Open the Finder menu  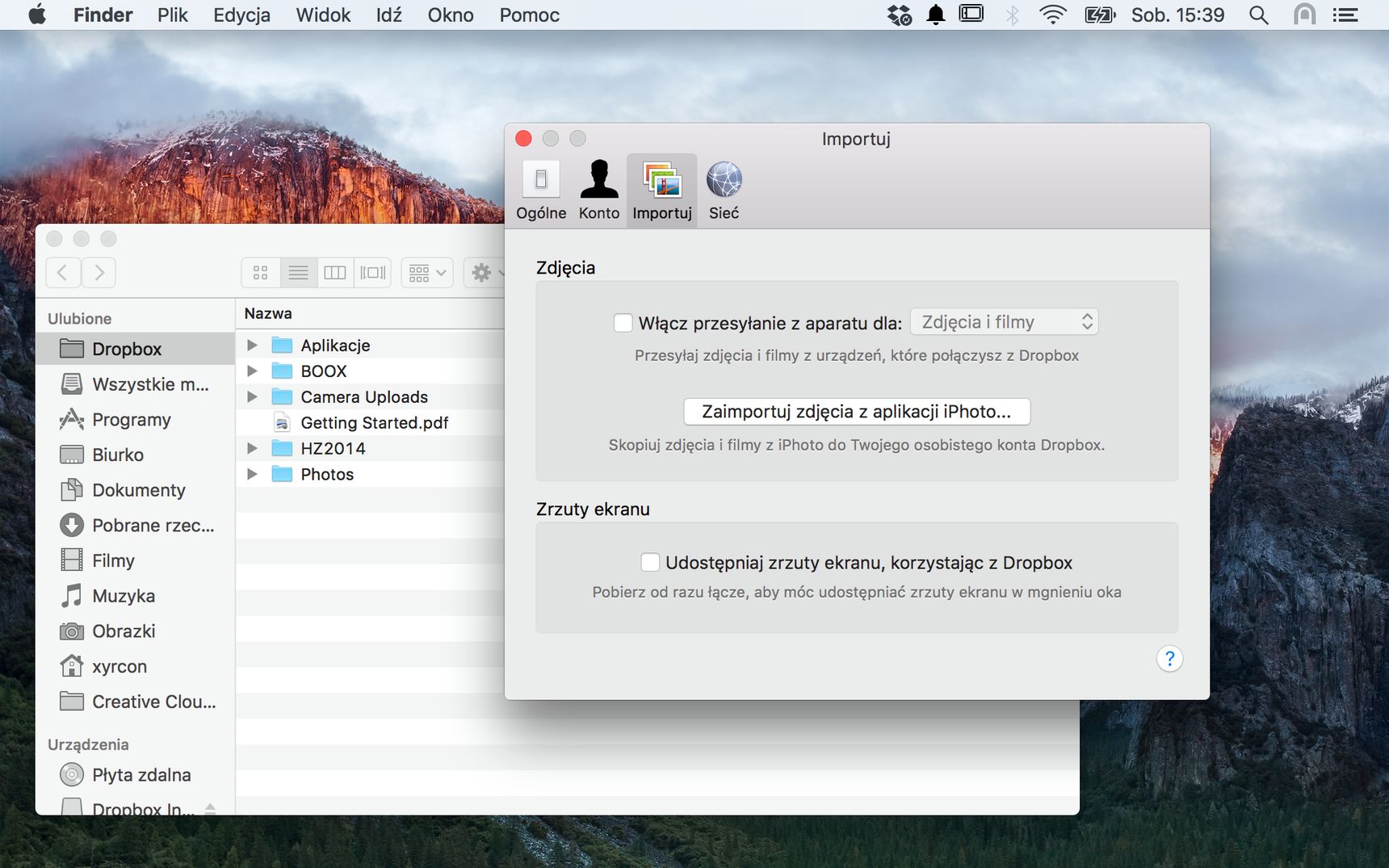pos(103,15)
